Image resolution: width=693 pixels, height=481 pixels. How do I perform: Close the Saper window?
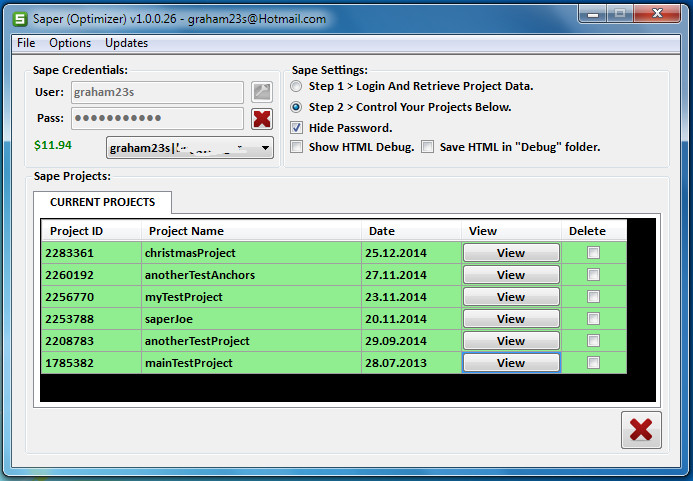(x=657, y=14)
